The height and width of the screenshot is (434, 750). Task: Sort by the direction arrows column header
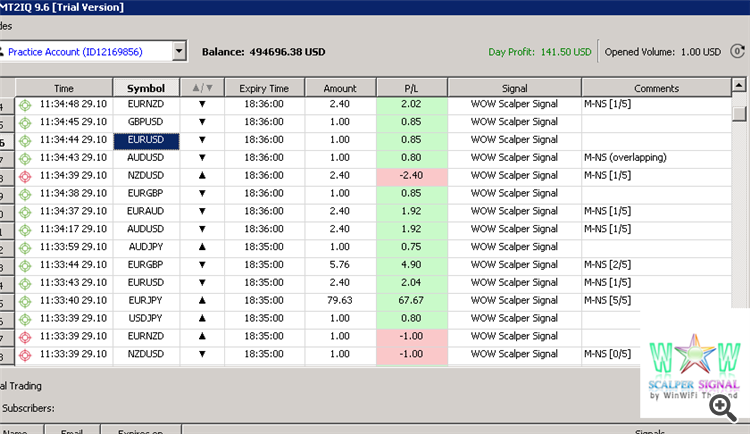[202, 88]
